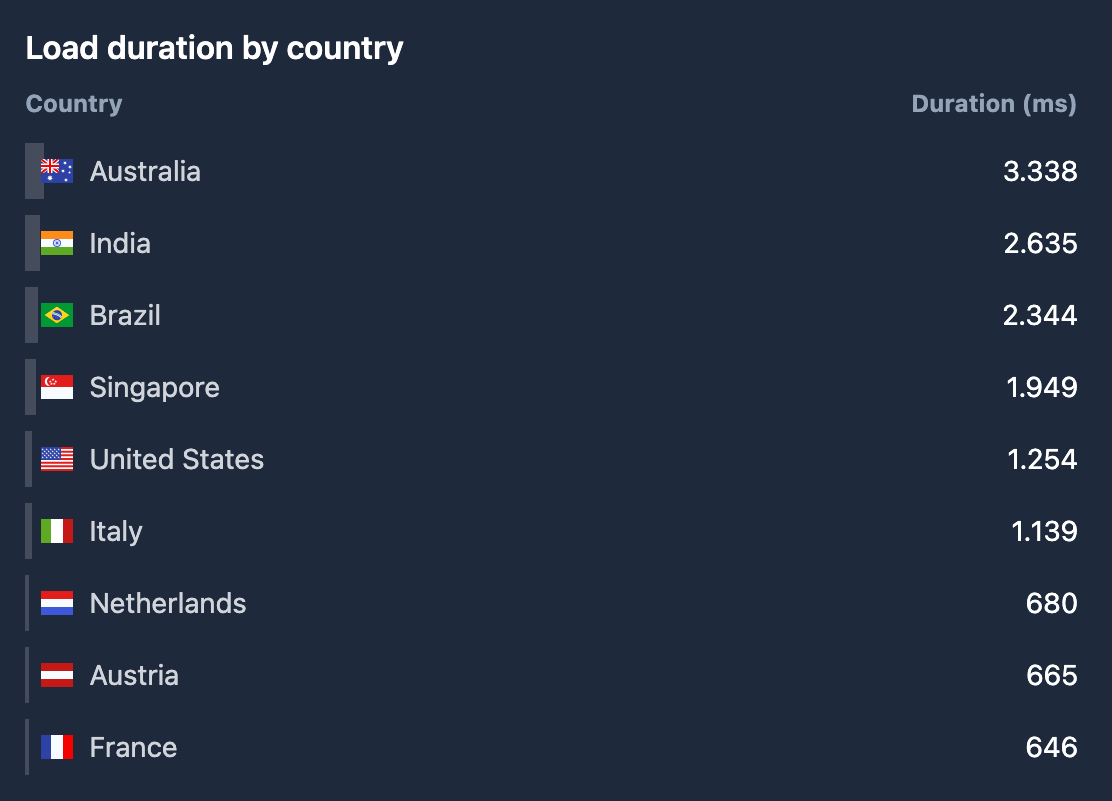Click the 3.338 duration value
Screen dimensions: 1112x801
(x=1040, y=171)
